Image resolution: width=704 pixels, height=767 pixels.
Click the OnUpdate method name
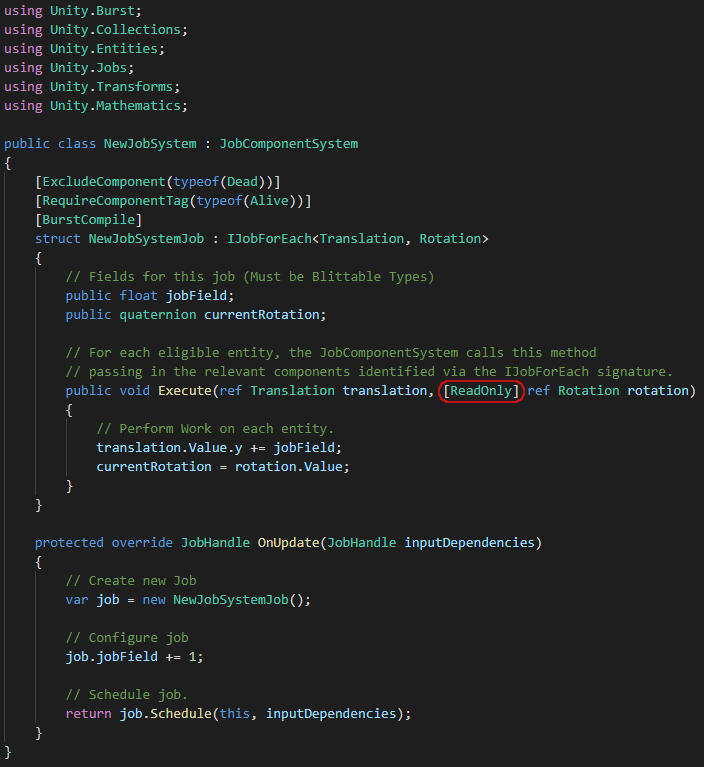click(x=288, y=543)
